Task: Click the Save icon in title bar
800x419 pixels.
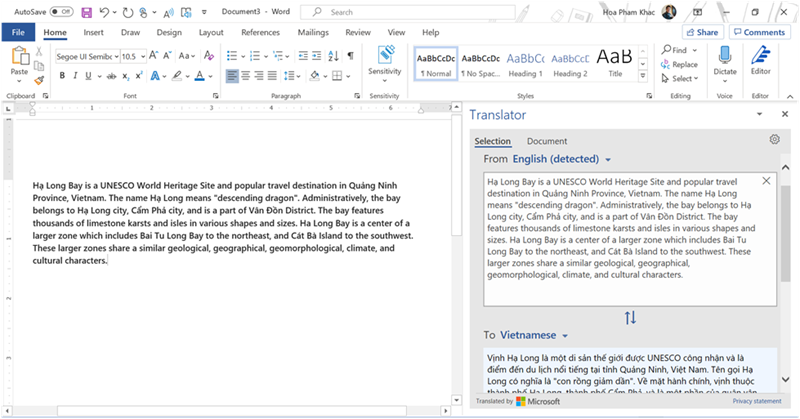Action: pos(87,12)
